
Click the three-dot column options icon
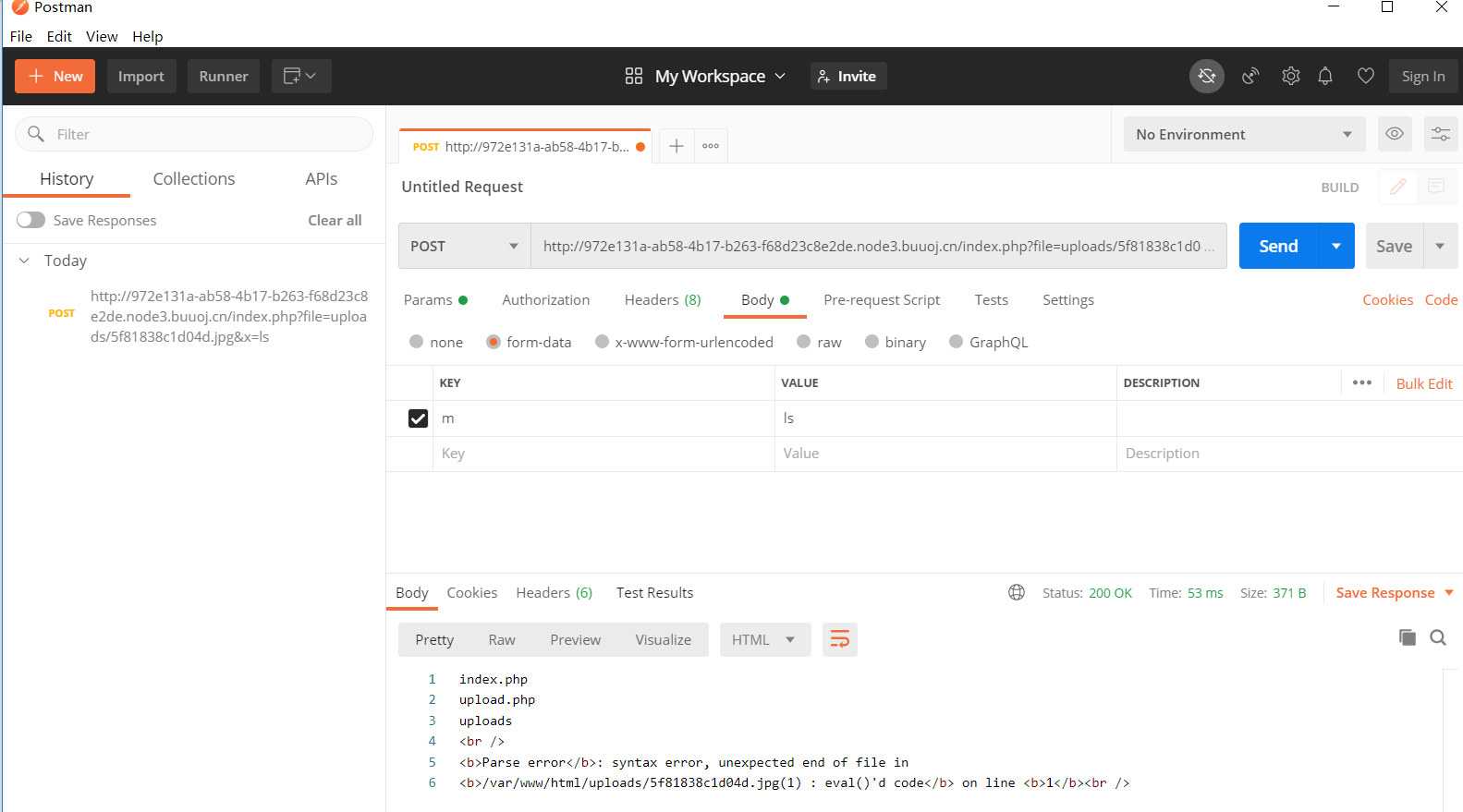[1362, 382]
